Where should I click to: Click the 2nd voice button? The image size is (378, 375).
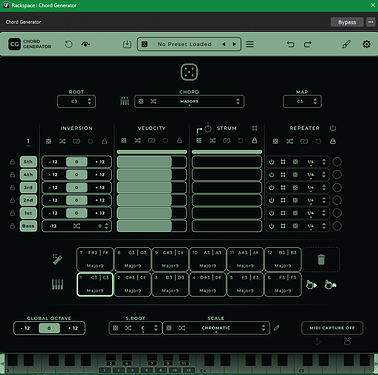click(x=28, y=200)
